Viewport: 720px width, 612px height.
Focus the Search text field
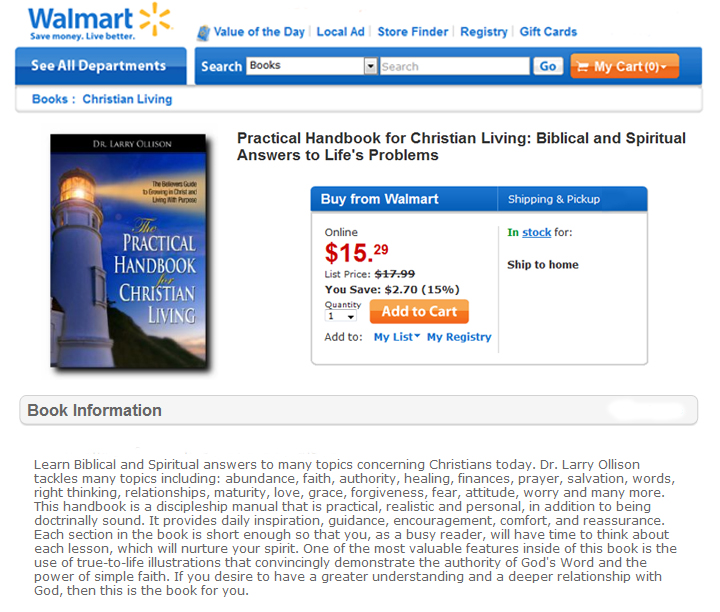[x=455, y=67]
